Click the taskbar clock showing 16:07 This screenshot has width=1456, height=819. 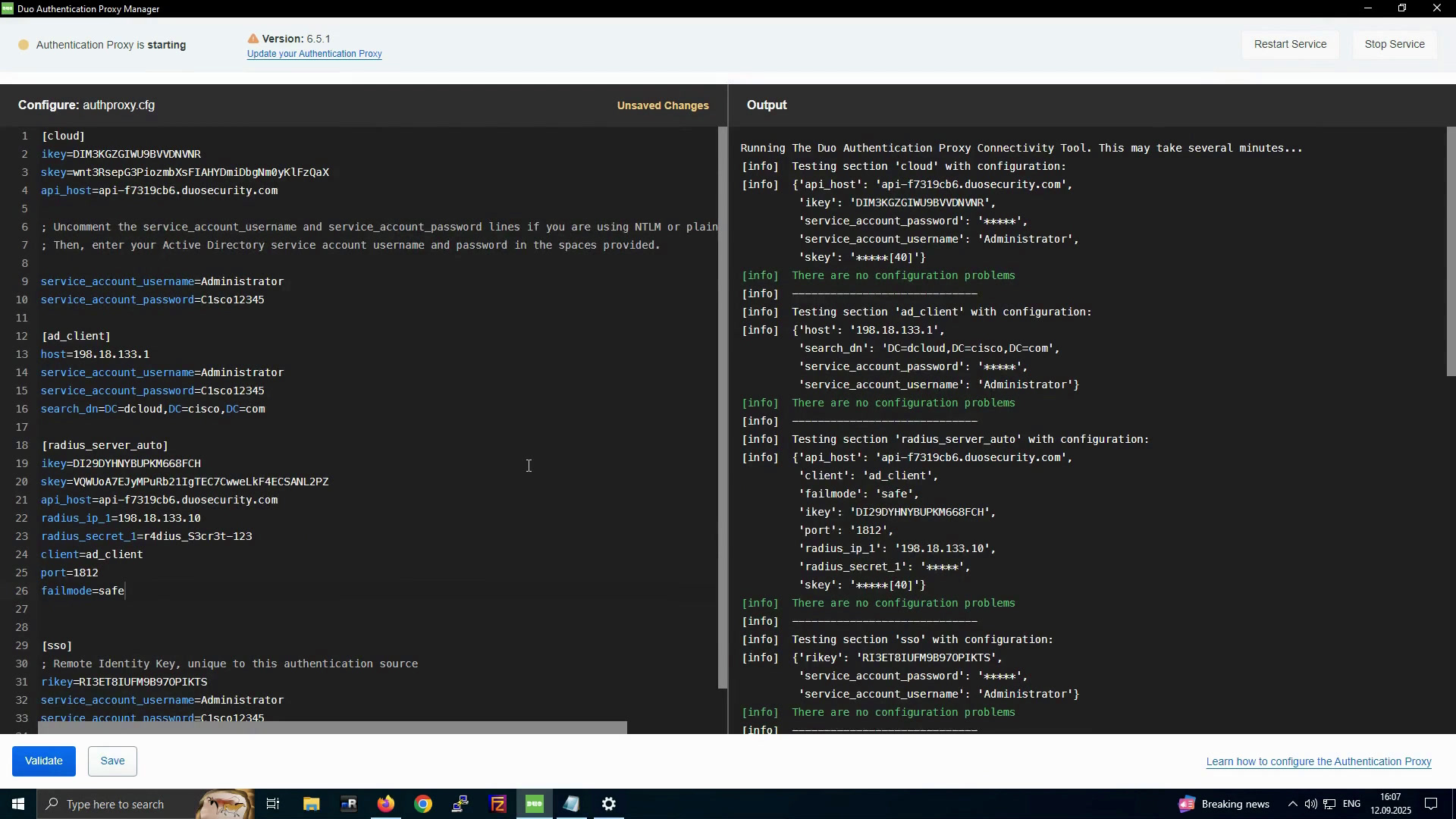(x=1391, y=805)
